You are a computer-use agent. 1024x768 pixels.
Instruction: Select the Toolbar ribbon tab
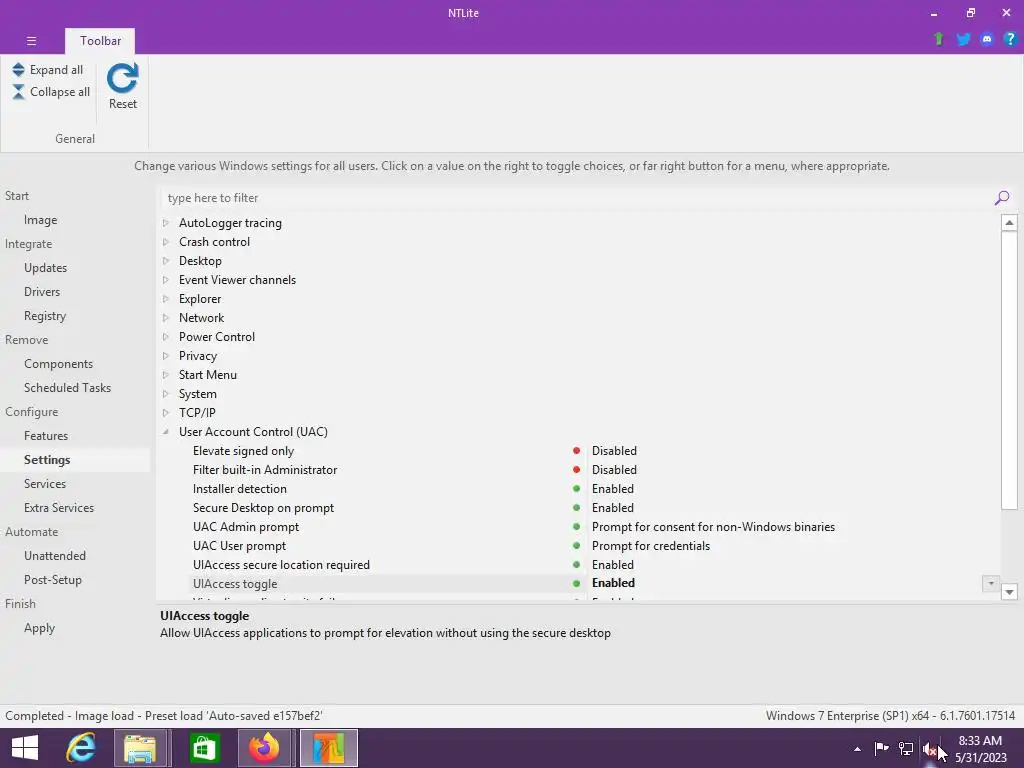coord(100,40)
